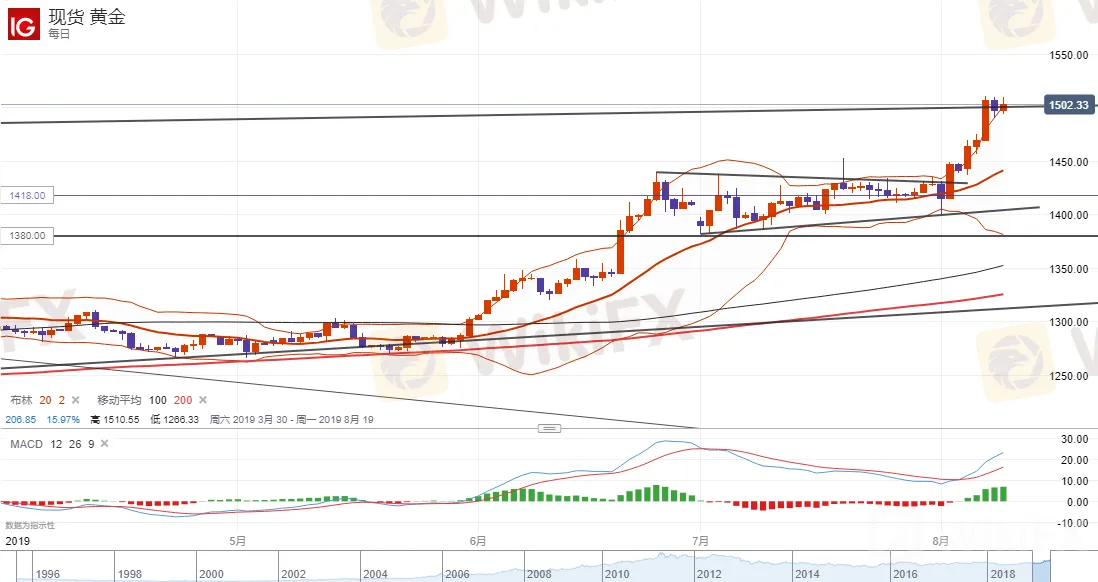Open 布林 indicator label settings

pyautogui.click(x=22, y=400)
